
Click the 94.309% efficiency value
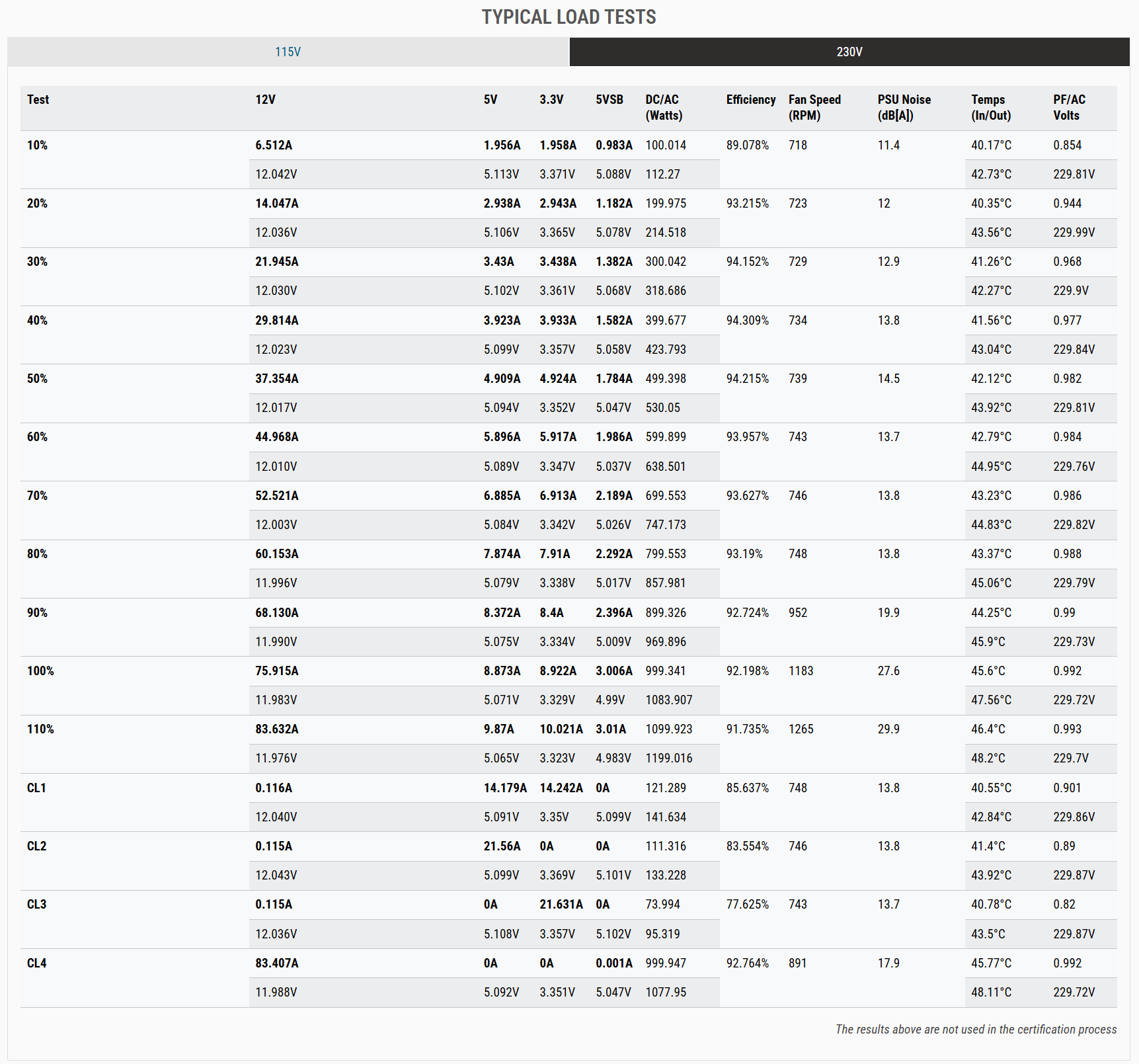[747, 321]
